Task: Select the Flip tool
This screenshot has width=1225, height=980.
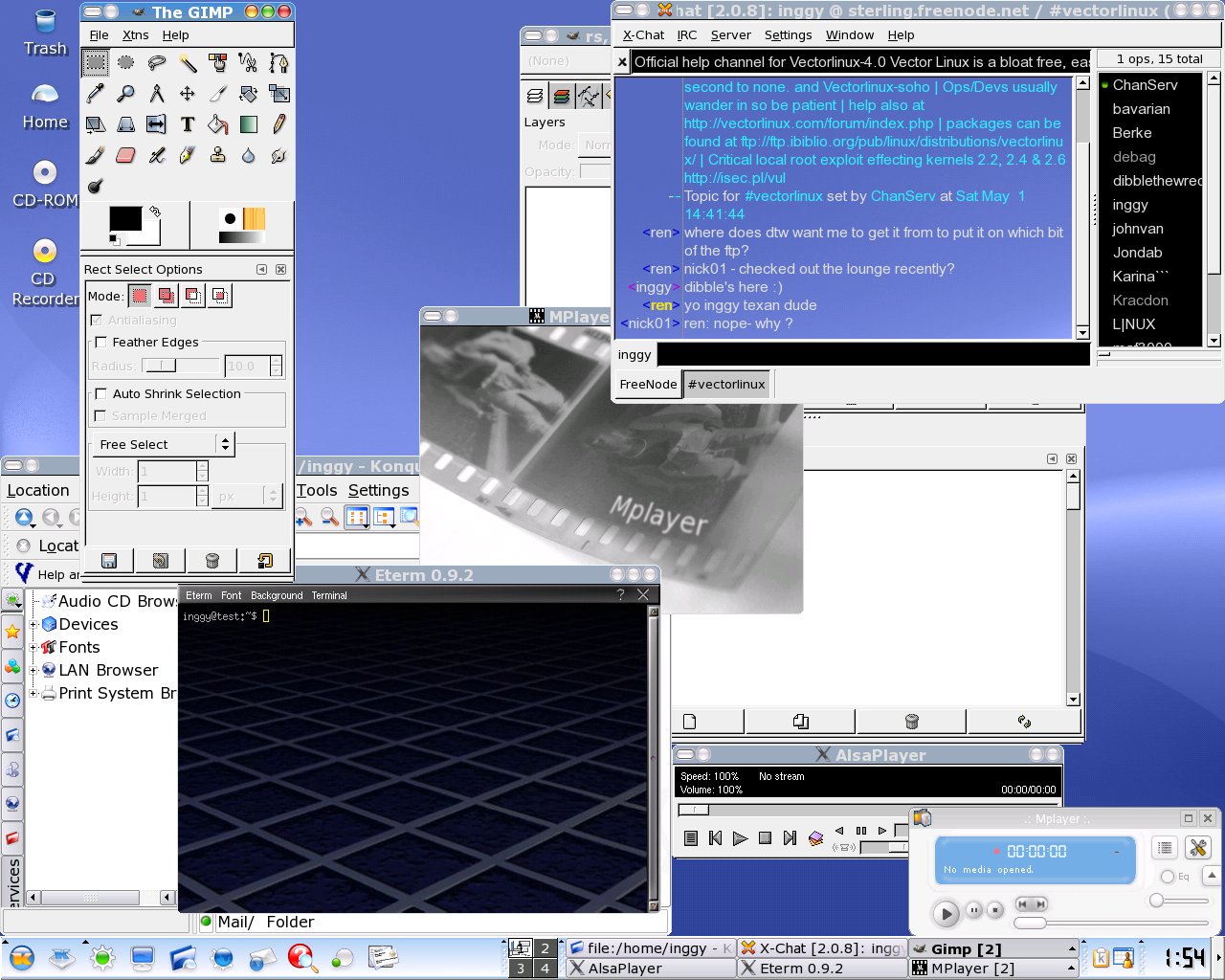Action: pyautogui.click(x=157, y=124)
